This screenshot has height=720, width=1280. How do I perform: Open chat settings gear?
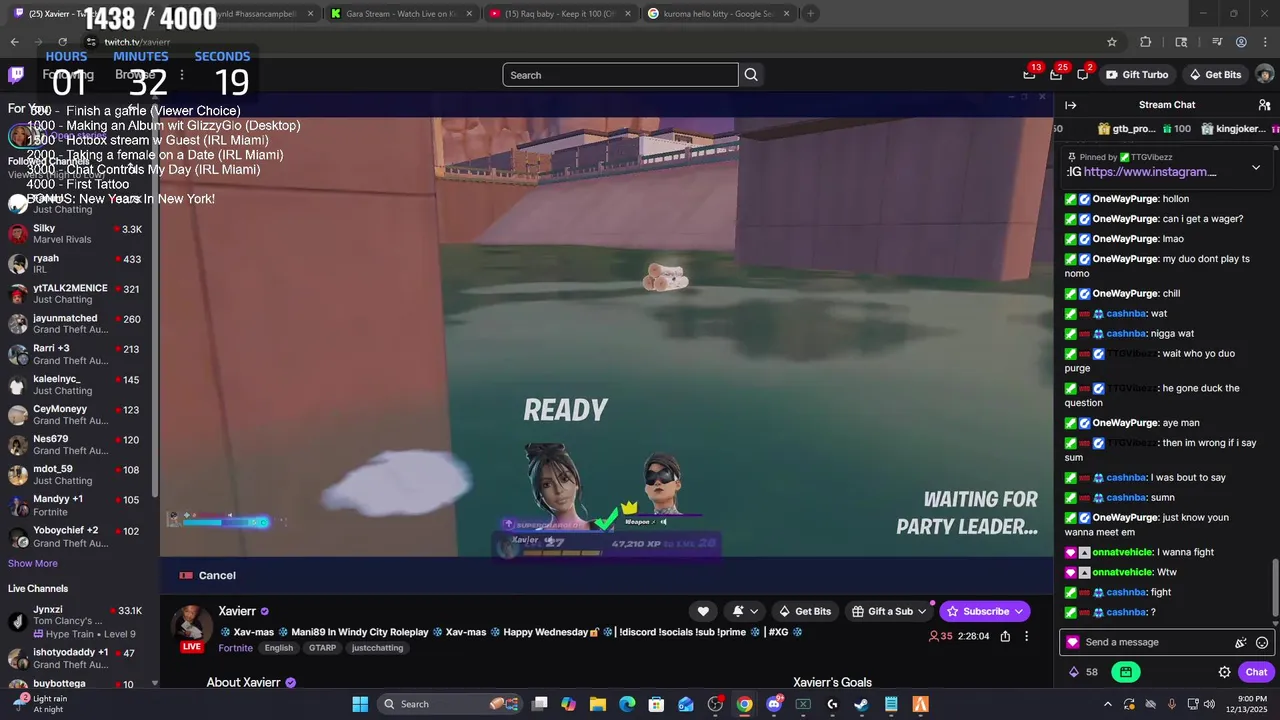coord(1224,672)
